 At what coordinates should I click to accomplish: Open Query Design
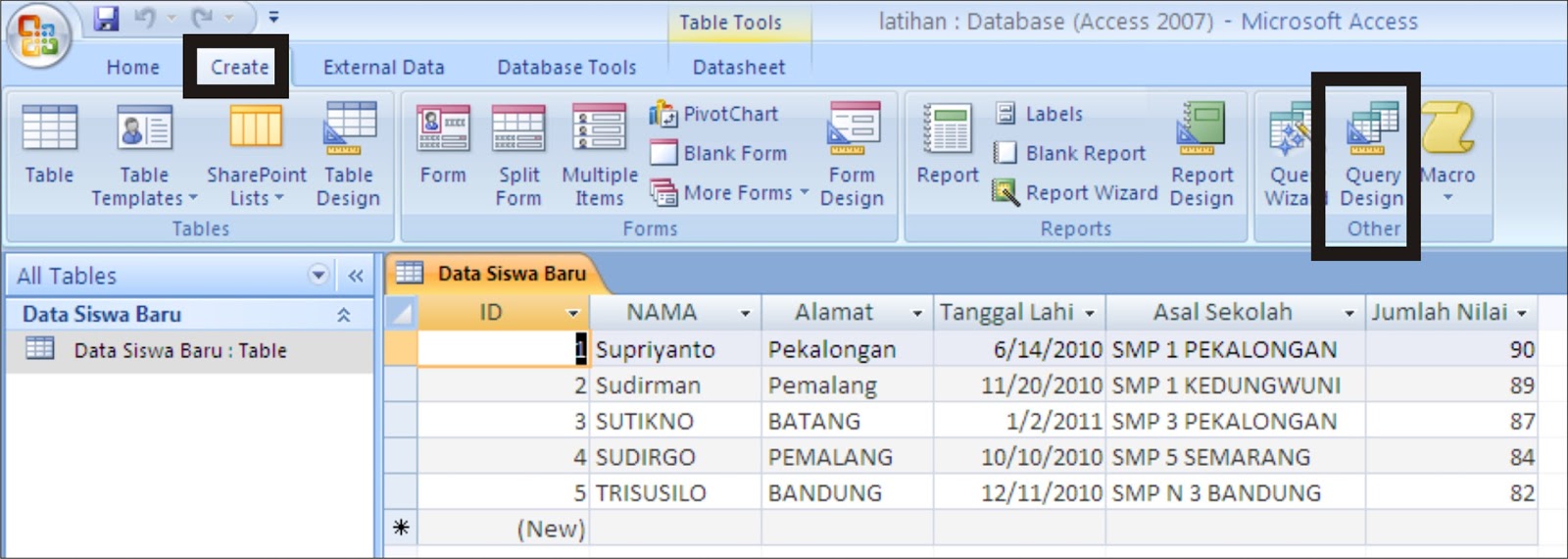(x=1371, y=155)
